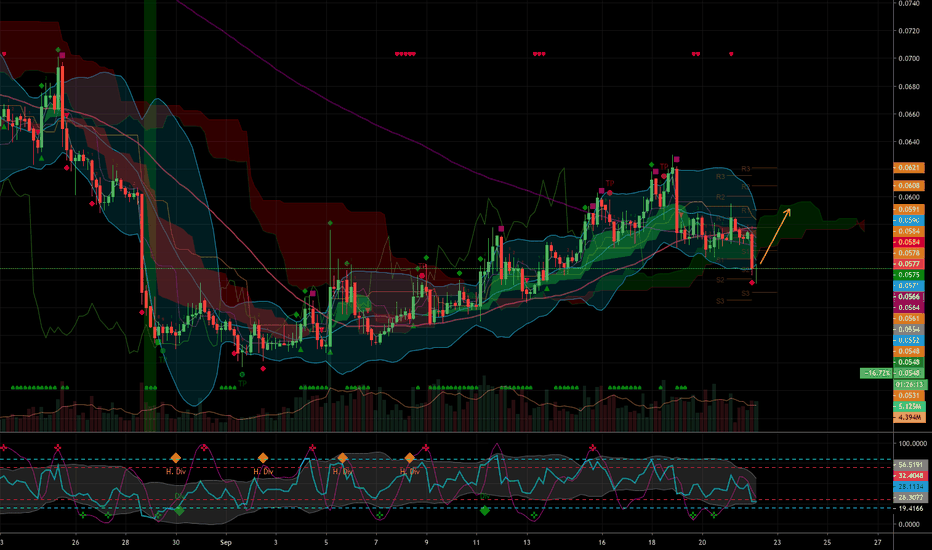The height and width of the screenshot is (550, 932).
Task: Click the 0.0600 price axis value
Action: tap(909, 197)
